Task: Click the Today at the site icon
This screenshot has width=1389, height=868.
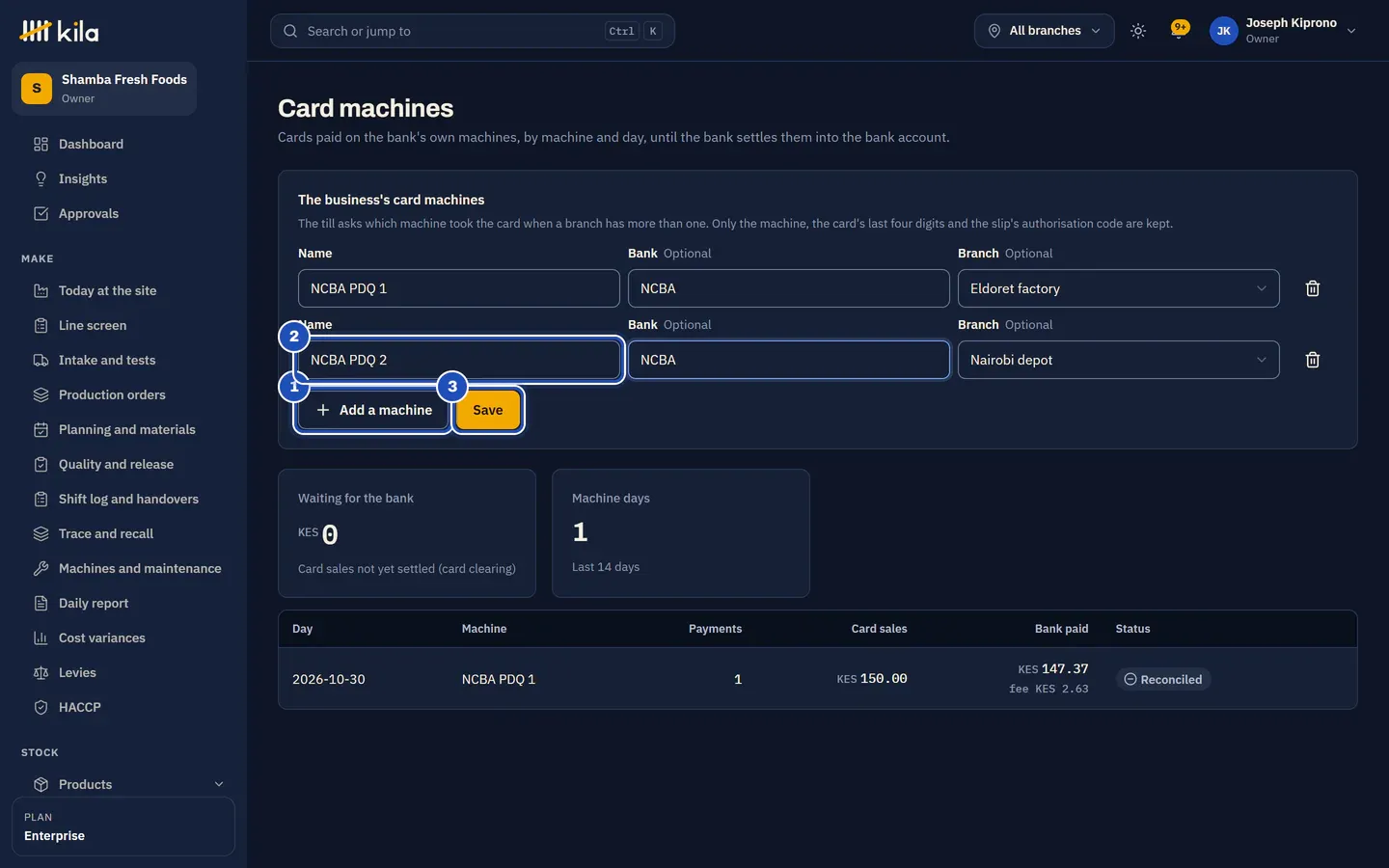Action: 41,290
